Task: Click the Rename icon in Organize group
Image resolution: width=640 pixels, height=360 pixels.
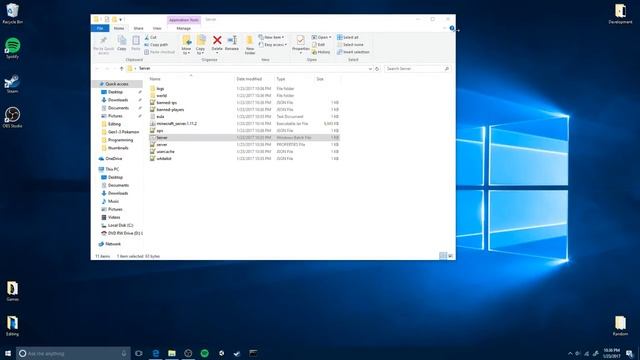Action: pyautogui.click(x=232, y=40)
